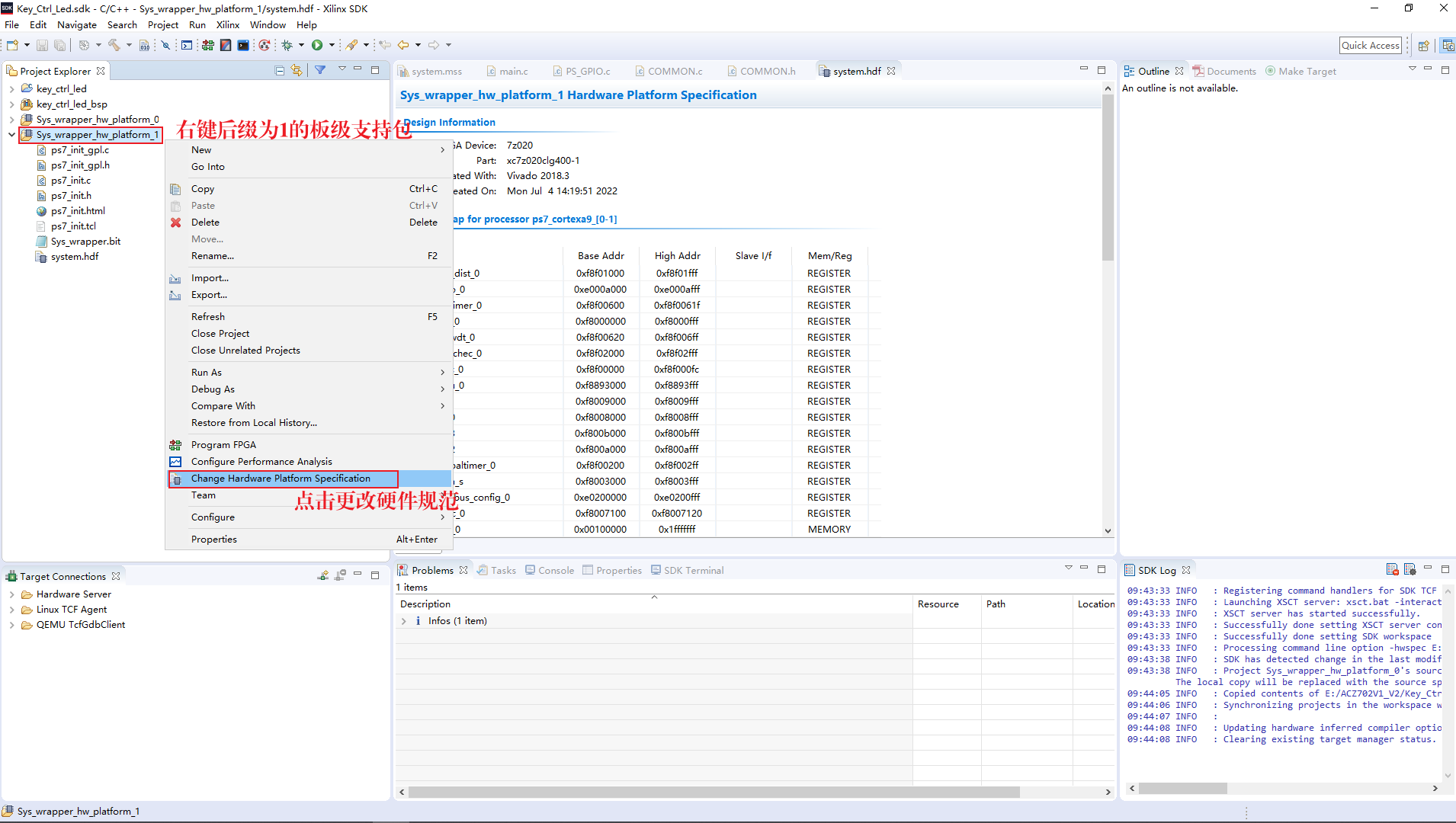The width and height of the screenshot is (1456, 823).
Task: Click the Debug bug toolbar icon
Action: click(287, 45)
